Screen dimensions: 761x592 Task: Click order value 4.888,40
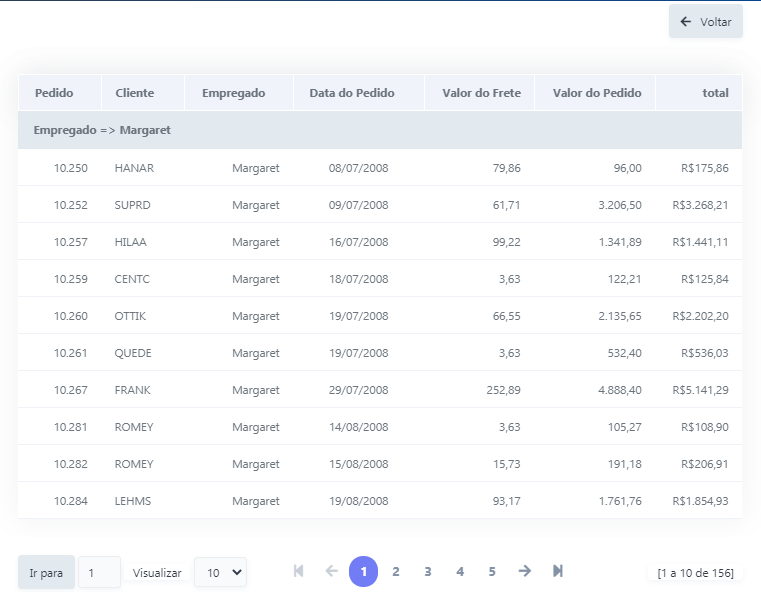620,390
